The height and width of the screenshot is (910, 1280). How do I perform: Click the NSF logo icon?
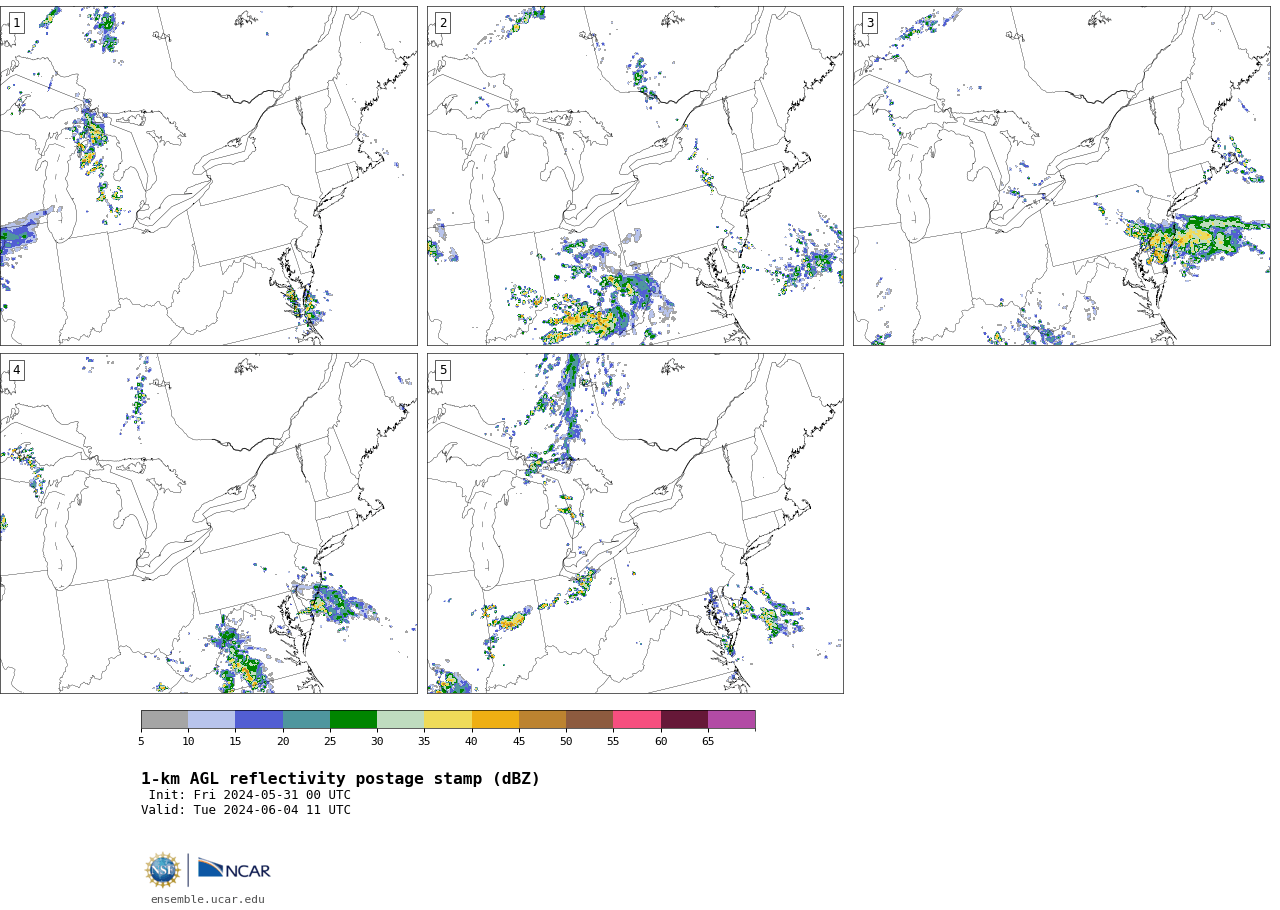click(x=163, y=870)
